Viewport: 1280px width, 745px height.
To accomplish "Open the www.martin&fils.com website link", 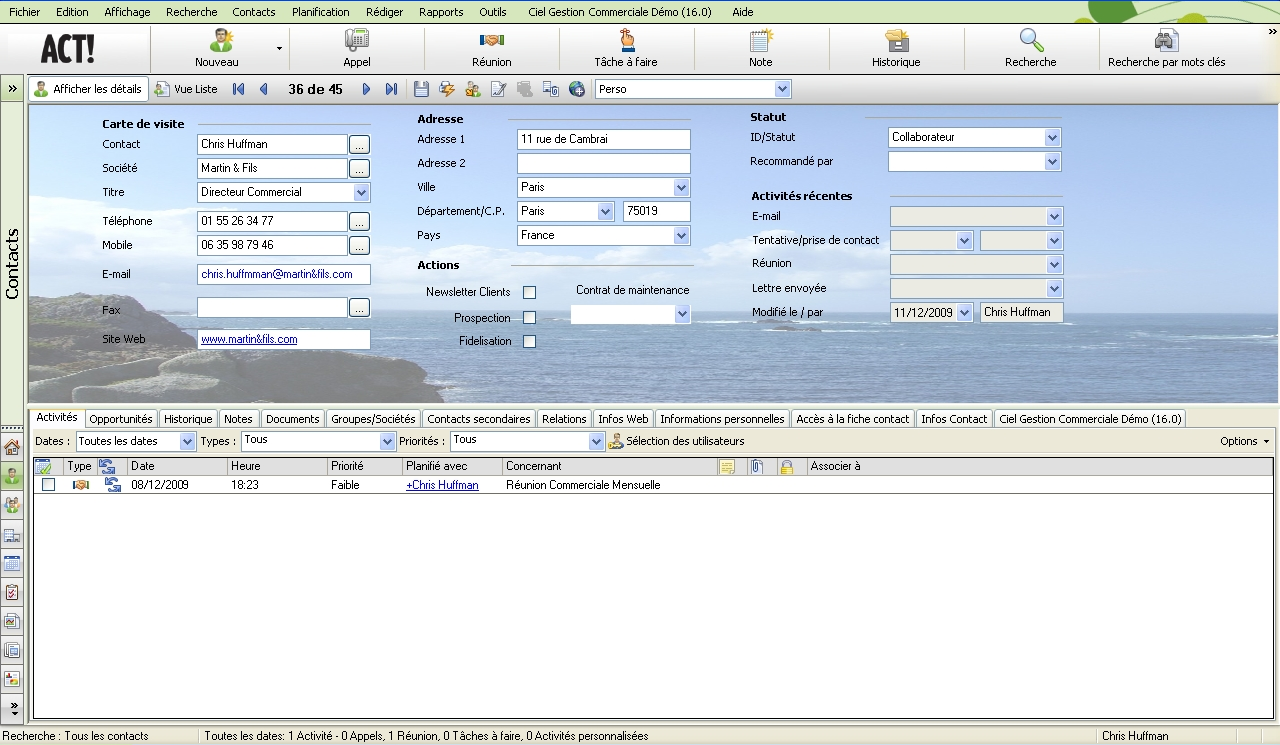I will pyautogui.click(x=249, y=340).
